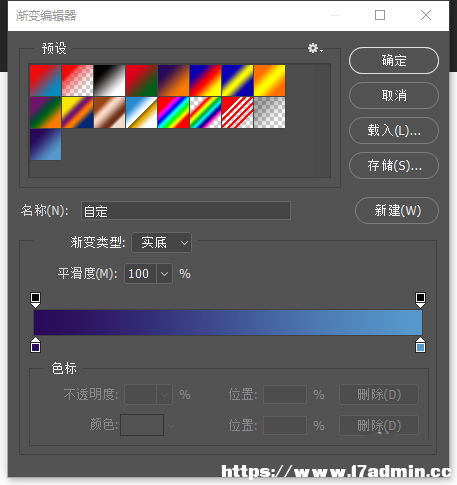Click the 名称 field containing 自定
Image resolution: width=457 pixels, height=485 pixels.
point(186,211)
